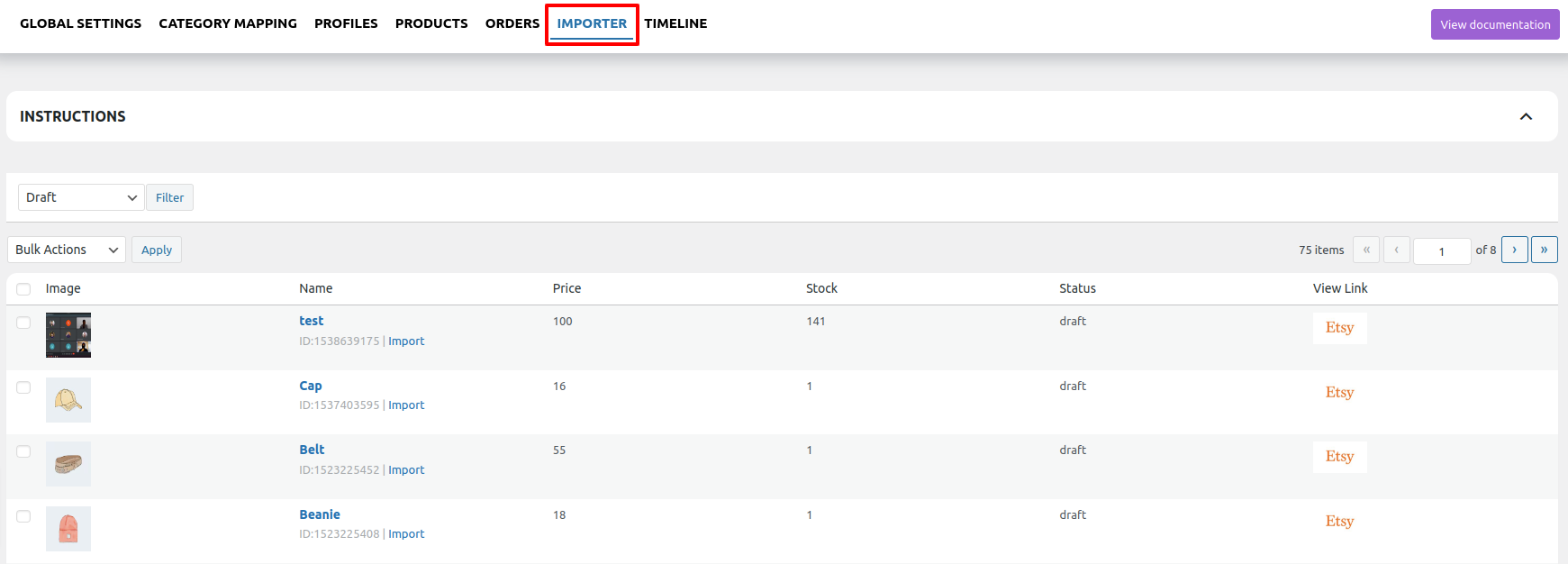Click the Etsy logo for test product
The height and width of the screenshot is (564, 1568).
coord(1339,328)
